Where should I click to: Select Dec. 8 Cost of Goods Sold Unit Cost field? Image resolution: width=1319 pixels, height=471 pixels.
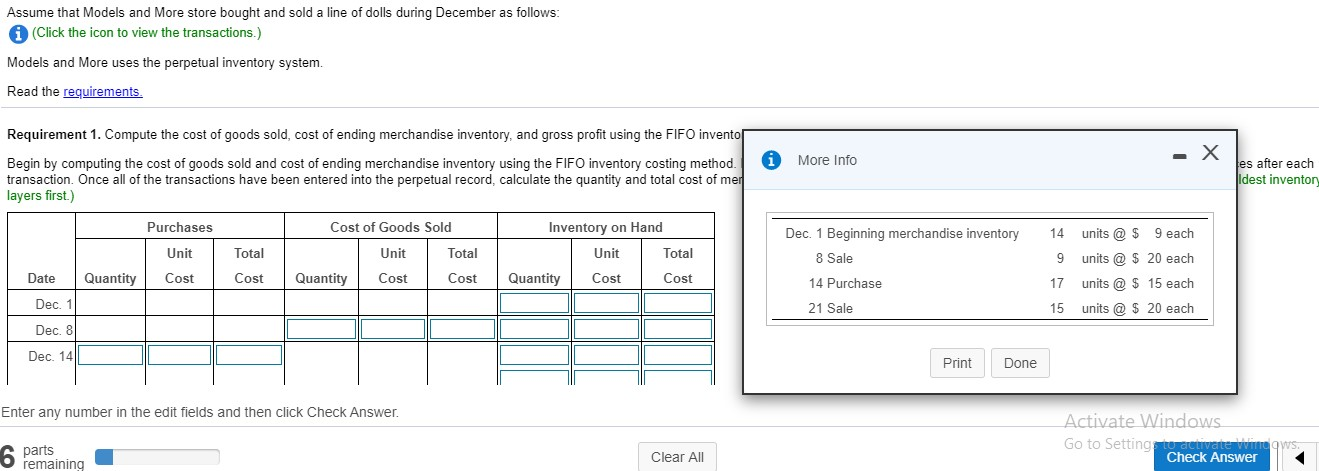tap(393, 329)
